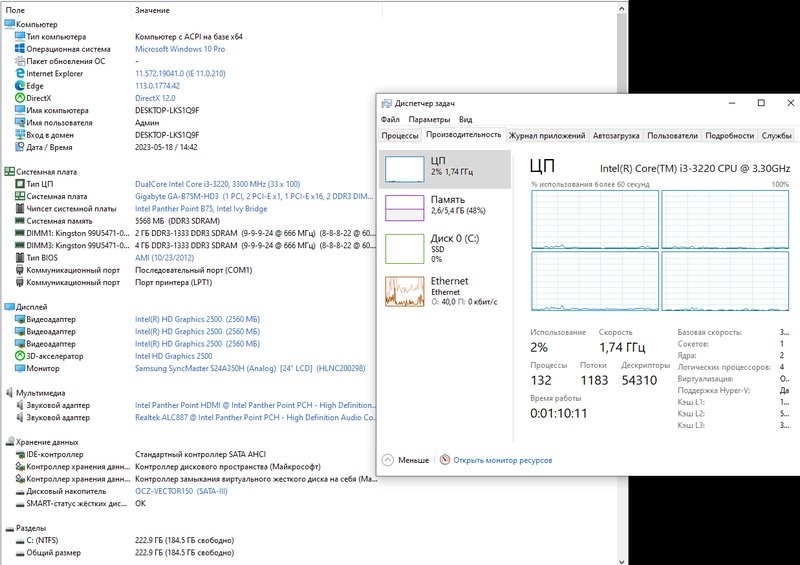Switch to the Журнал приложений tab

[547, 136]
